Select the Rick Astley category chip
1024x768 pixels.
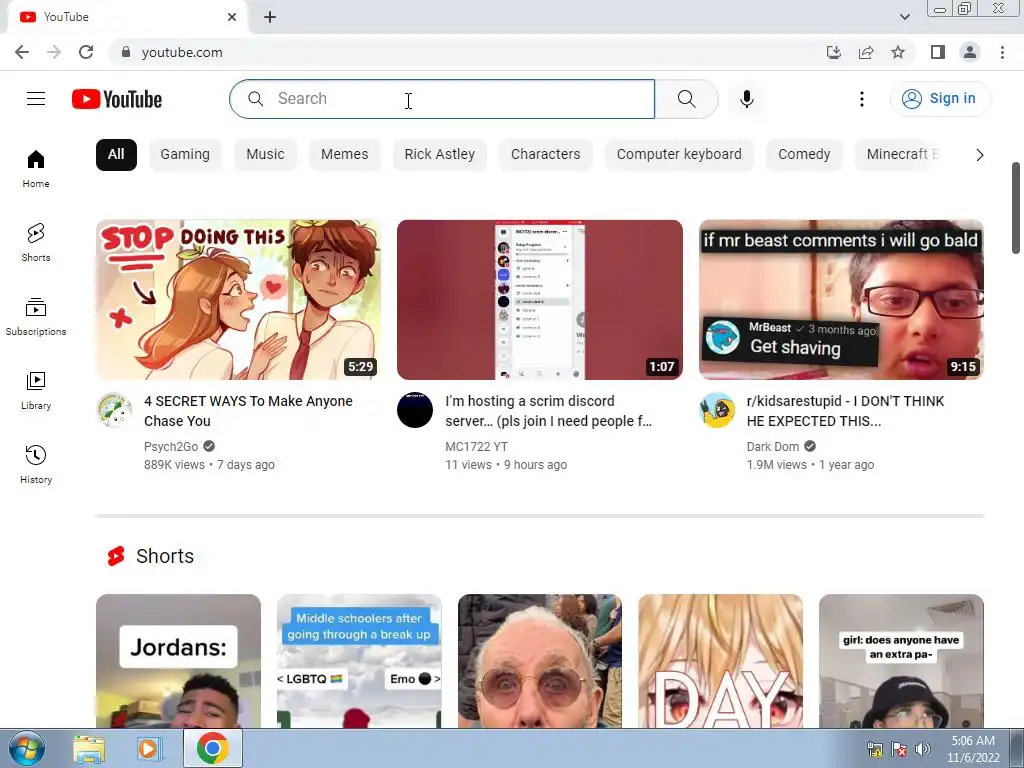tap(440, 155)
